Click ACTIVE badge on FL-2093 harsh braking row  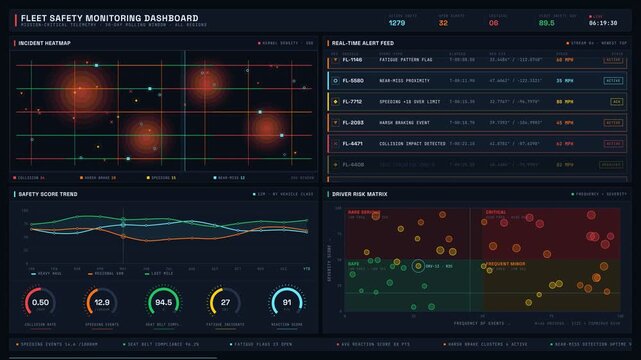point(613,123)
